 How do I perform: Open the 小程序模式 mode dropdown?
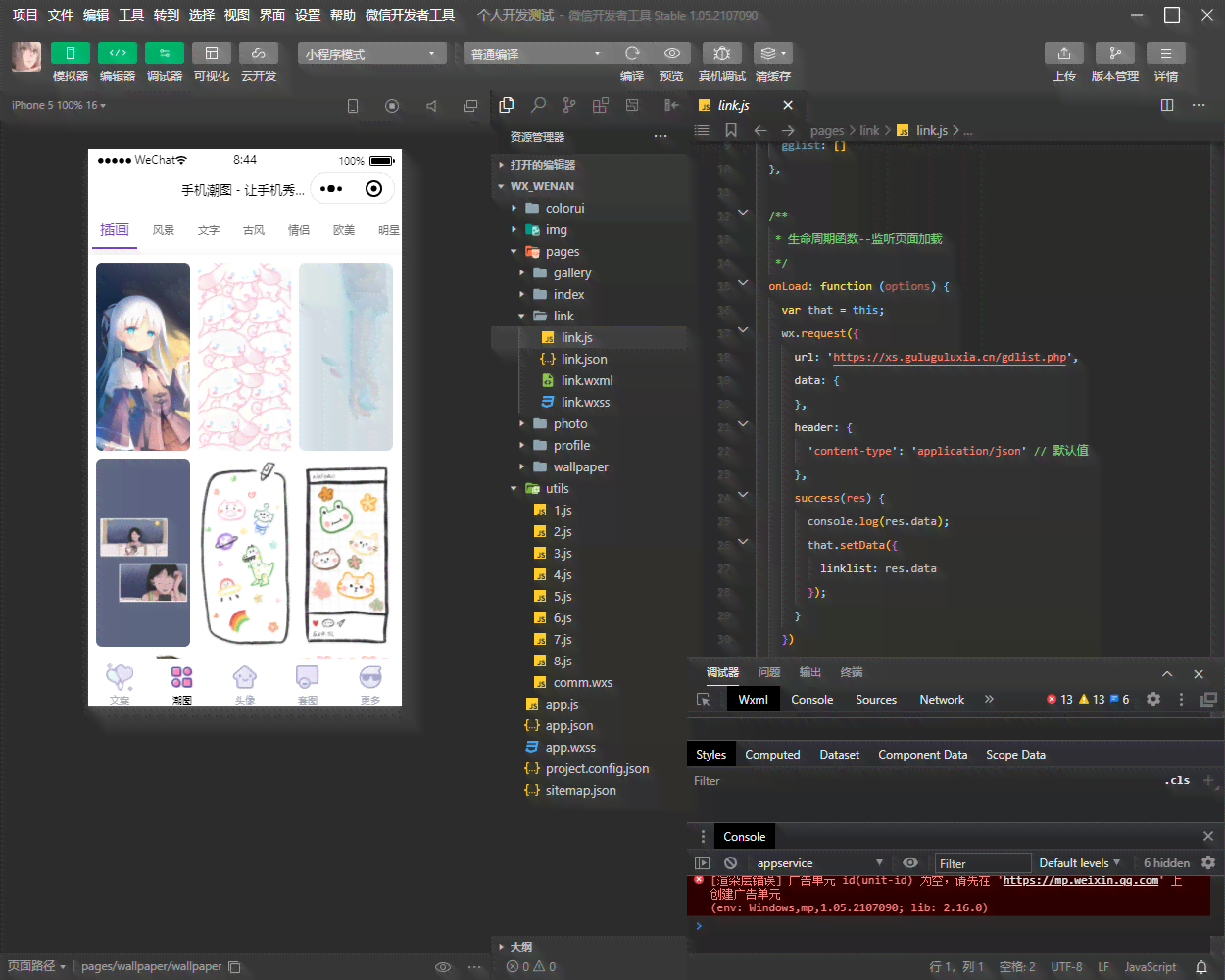click(372, 54)
